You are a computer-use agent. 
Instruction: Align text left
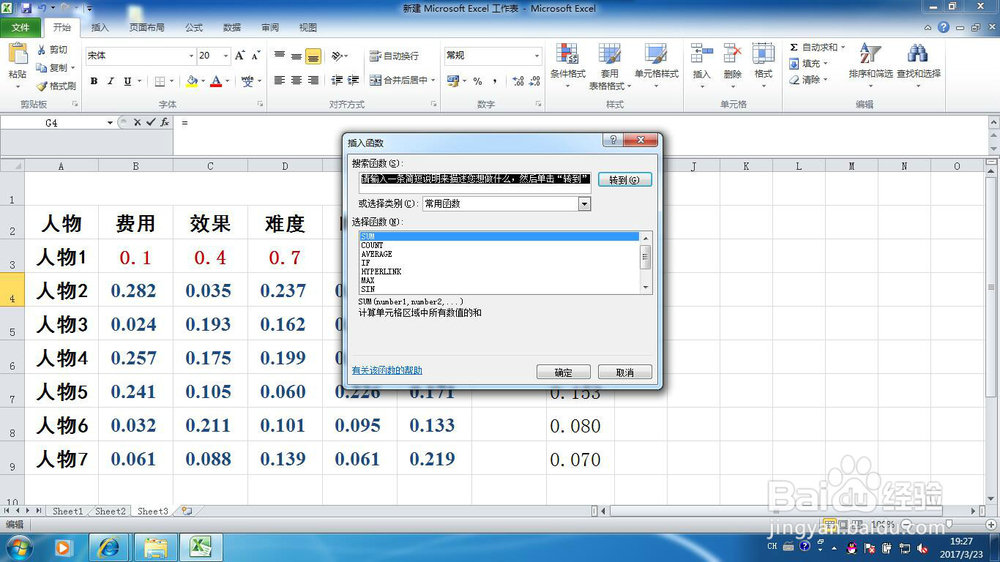(279, 80)
